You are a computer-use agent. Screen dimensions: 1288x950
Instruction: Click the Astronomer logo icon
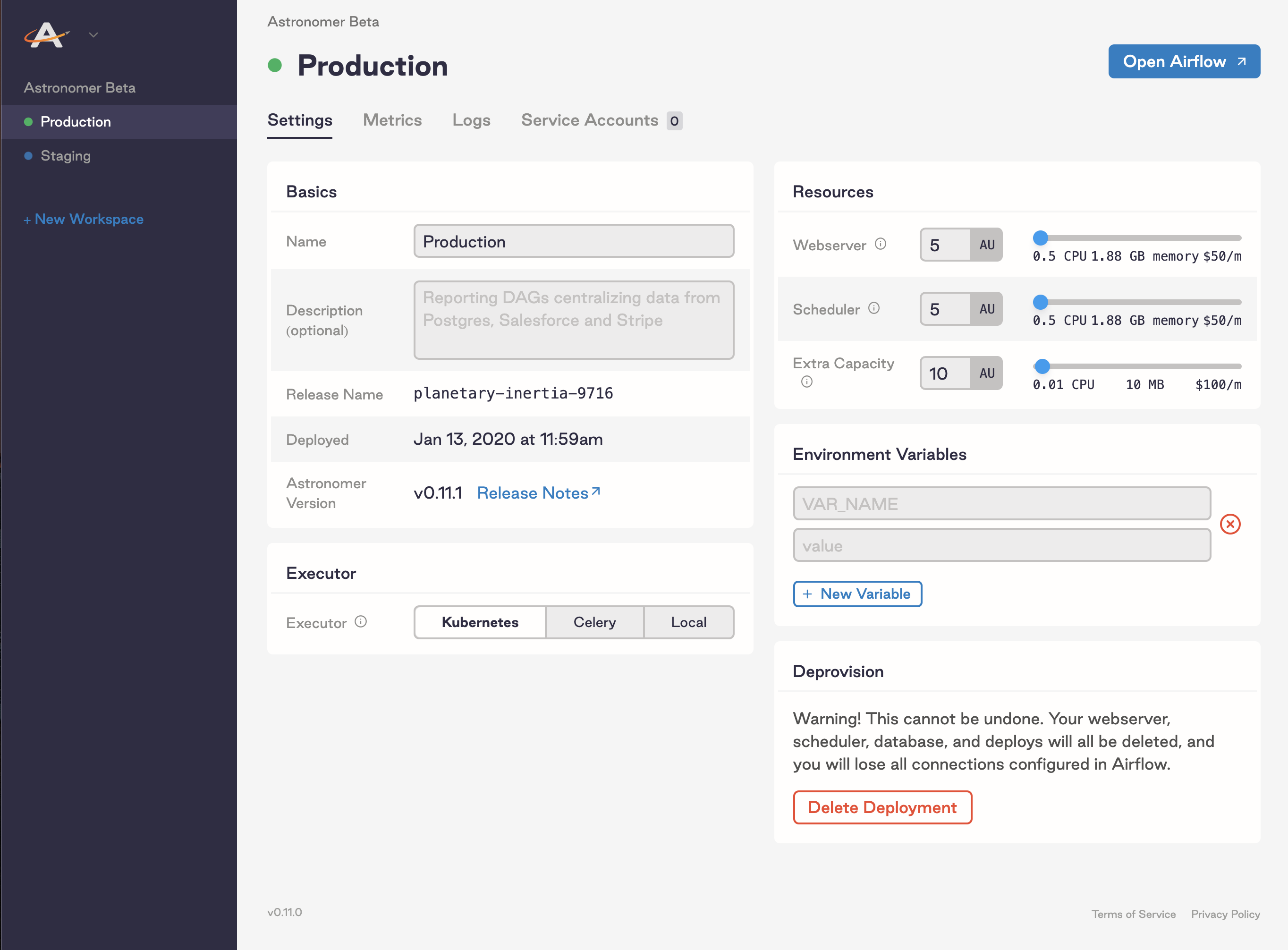pyautogui.click(x=47, y=35)
